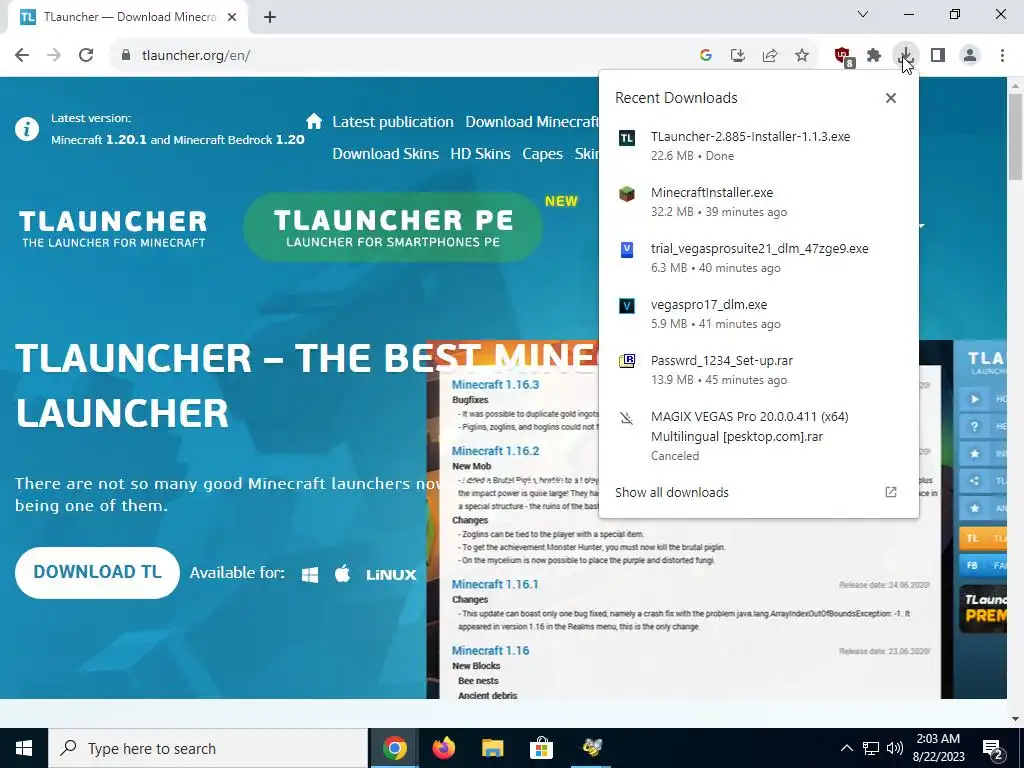Open the tab search chevron
Image resolution: width=1024 pixels, height=768 pixels.
863,14
